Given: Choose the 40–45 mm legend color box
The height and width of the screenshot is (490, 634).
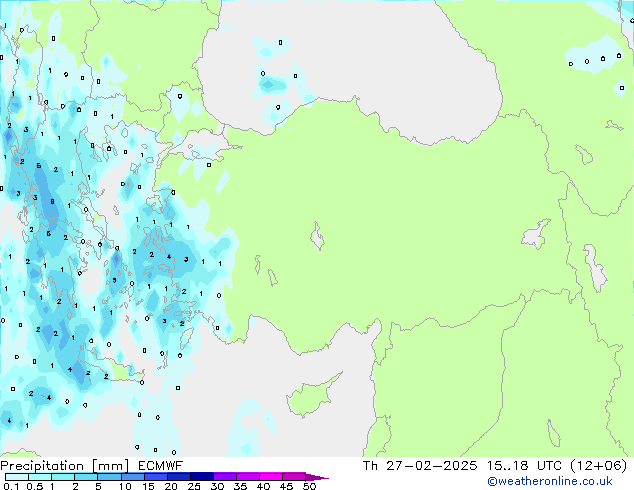Looking at the screenshot, I should pos(271,477).
